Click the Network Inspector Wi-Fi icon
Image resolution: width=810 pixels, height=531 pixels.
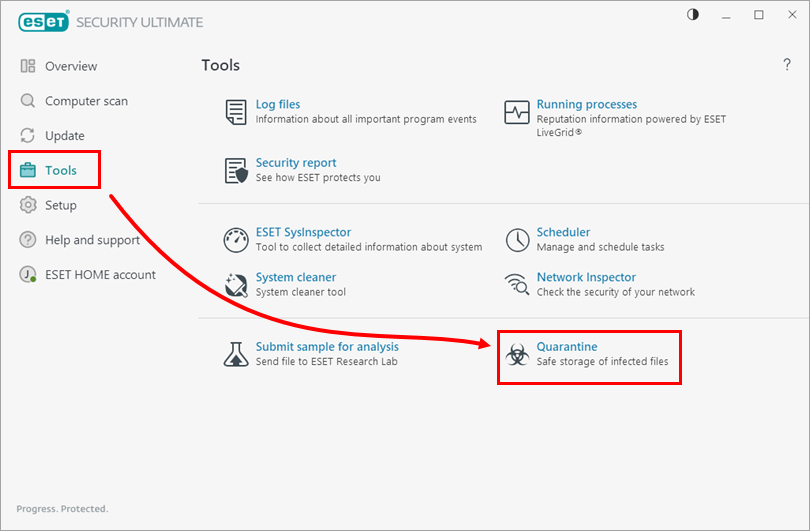tap(517, 285)
